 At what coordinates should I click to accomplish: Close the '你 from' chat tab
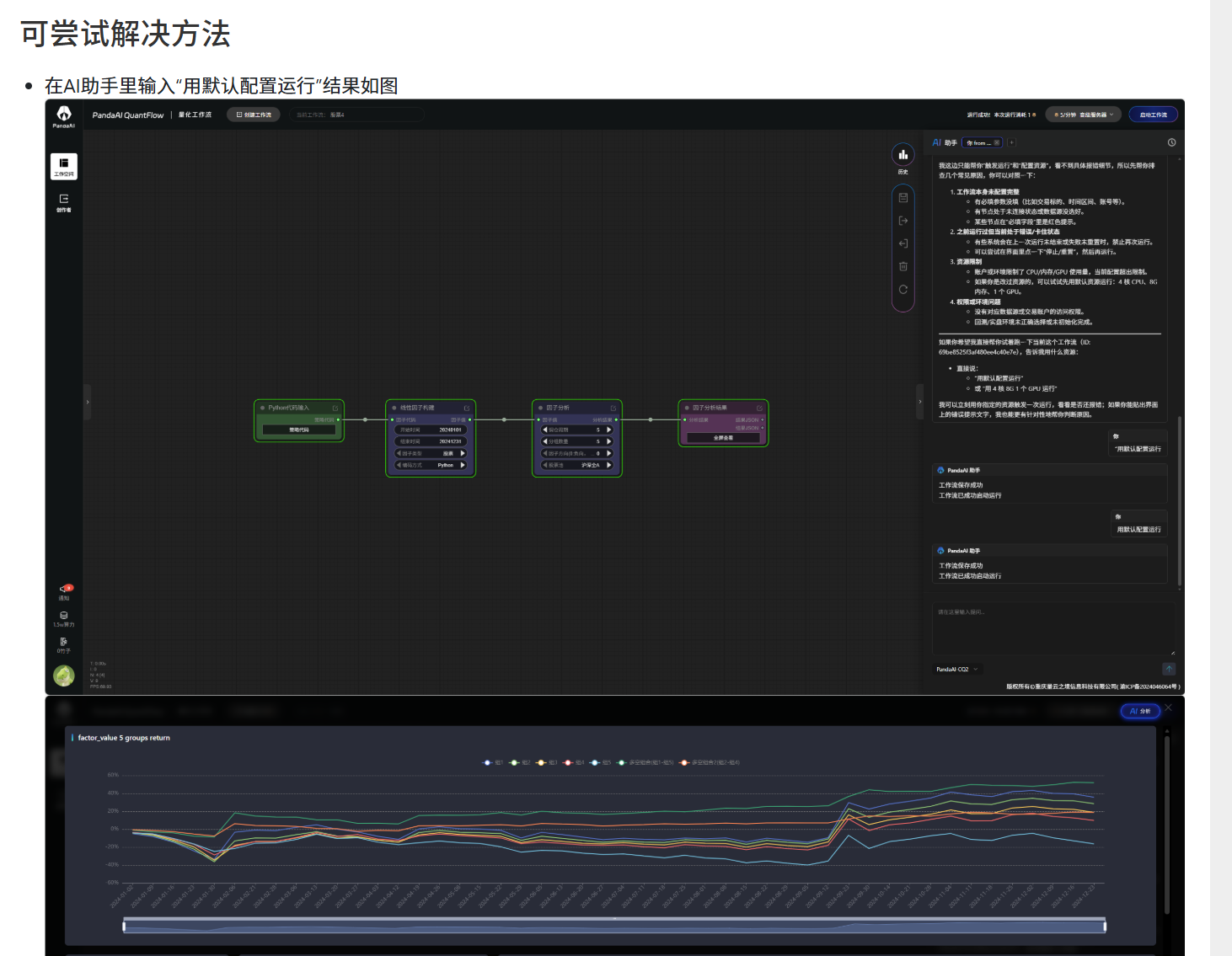coord(997,142)
